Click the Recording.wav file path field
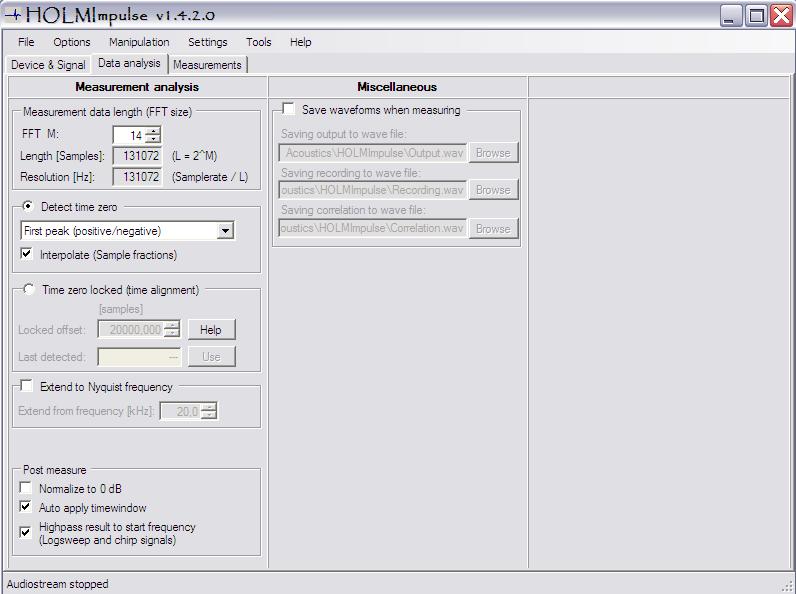The height and width of the screenshot is (594, 796). (x=373, y=190)
